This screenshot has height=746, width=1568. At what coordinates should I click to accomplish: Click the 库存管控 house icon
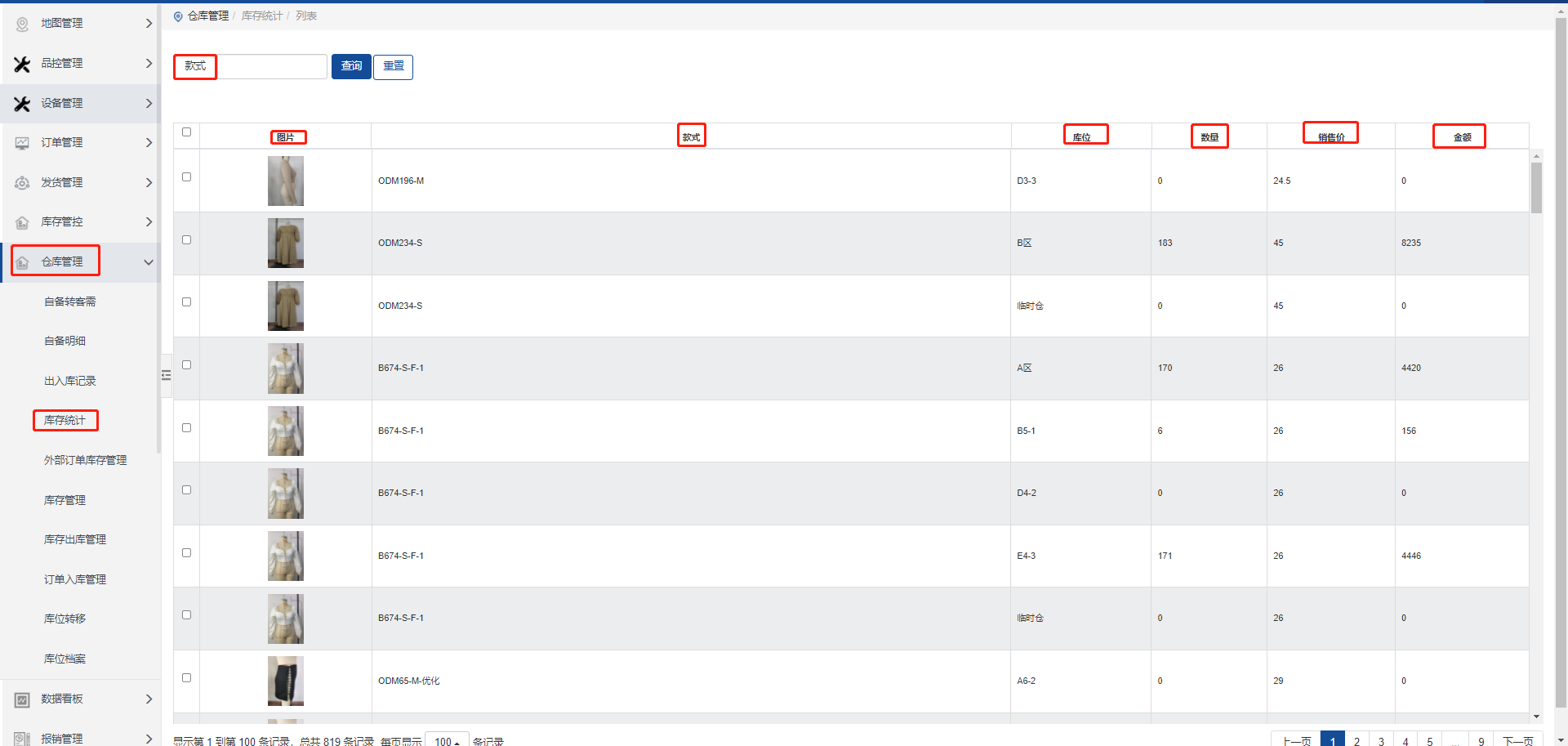[22, 222]
